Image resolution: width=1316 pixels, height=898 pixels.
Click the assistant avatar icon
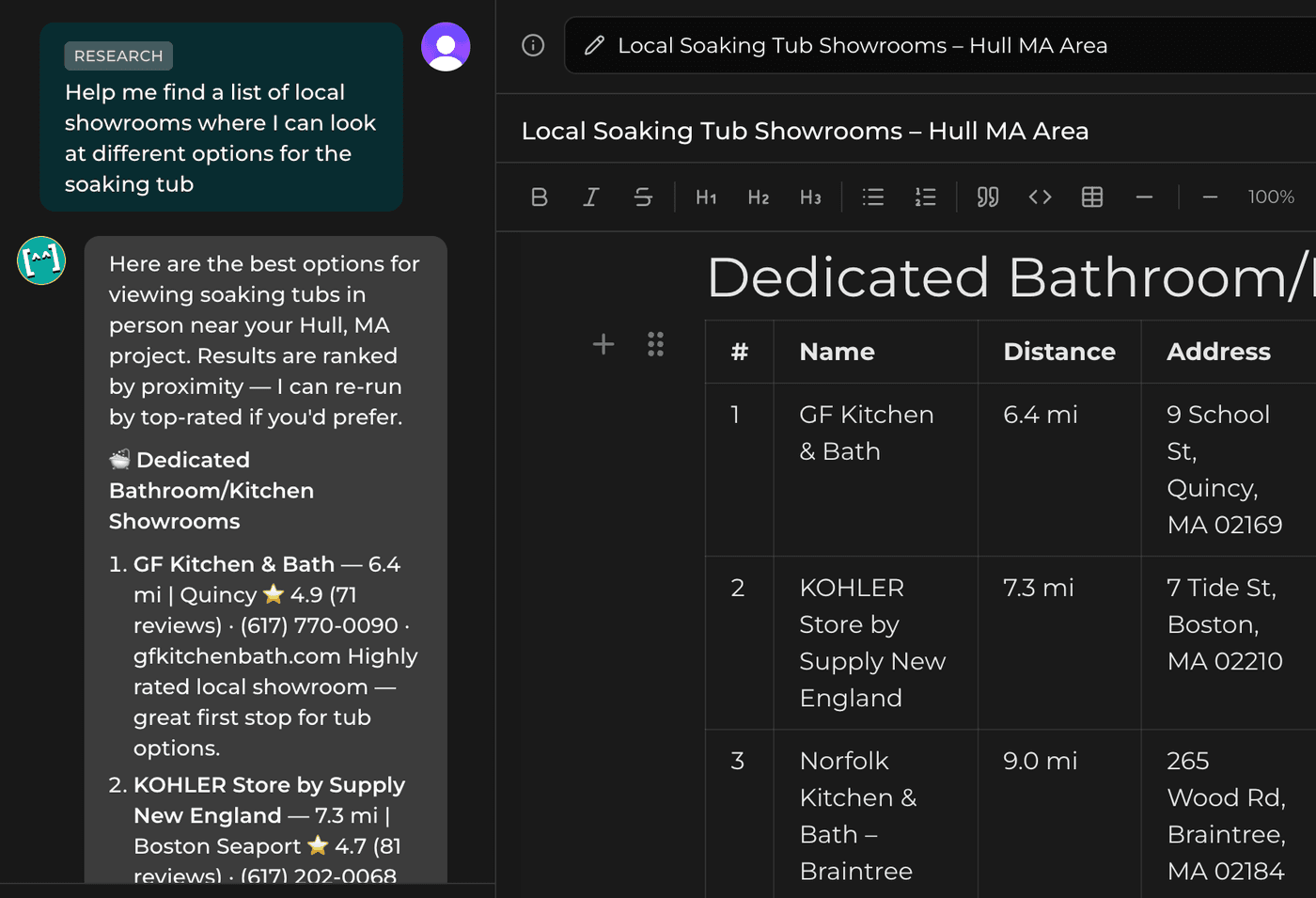pyautogui.click(x=41, y=260)
